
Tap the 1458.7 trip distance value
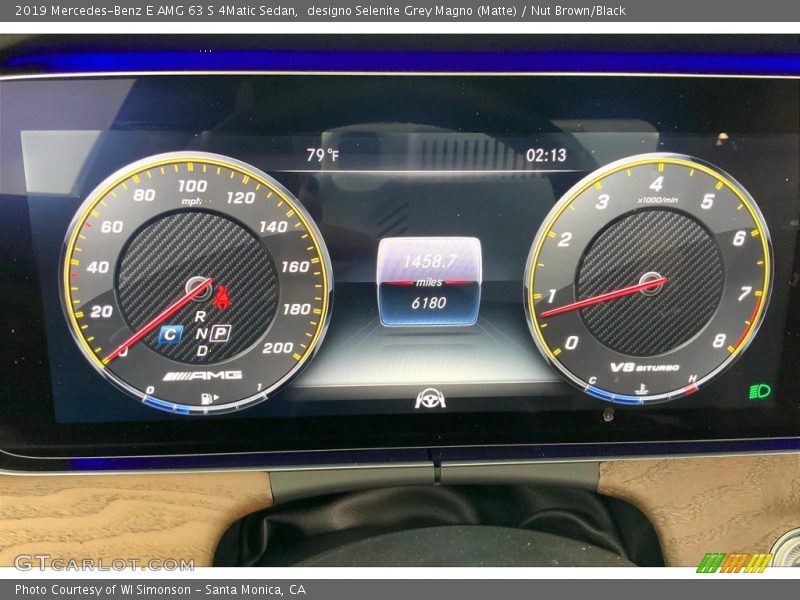[x=430, y=262]
